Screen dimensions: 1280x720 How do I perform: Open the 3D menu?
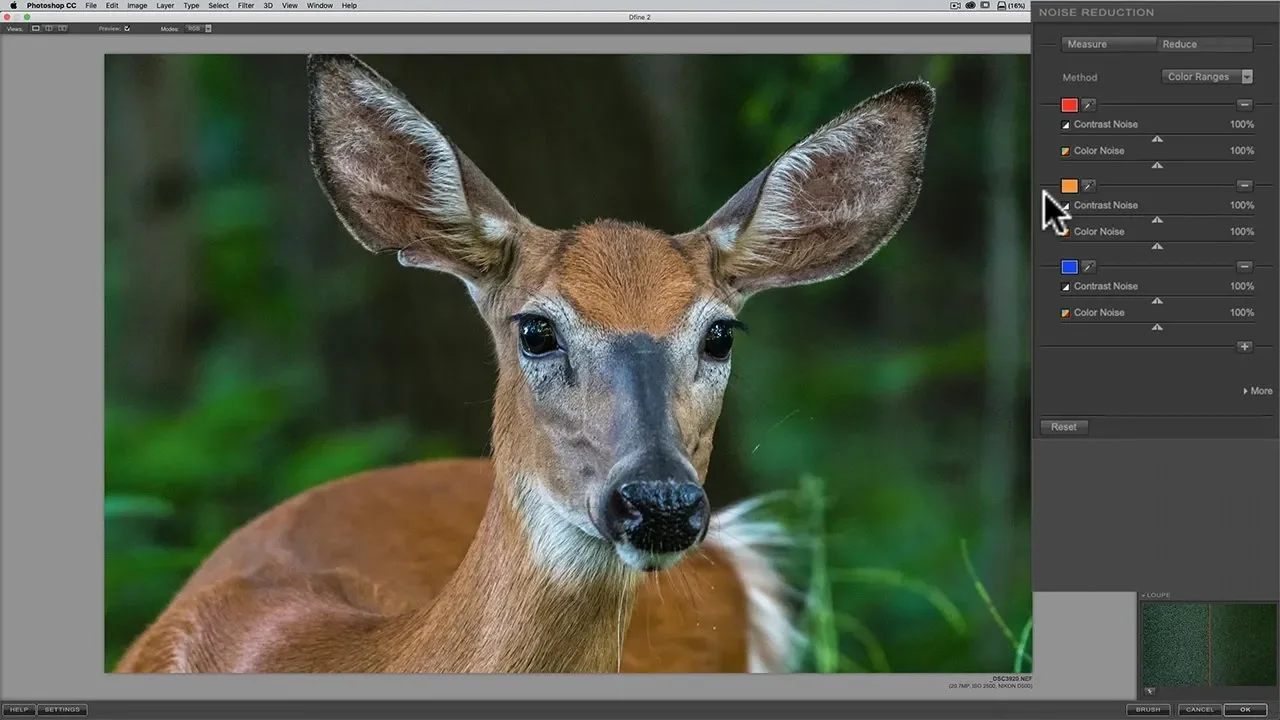[268, 6]
